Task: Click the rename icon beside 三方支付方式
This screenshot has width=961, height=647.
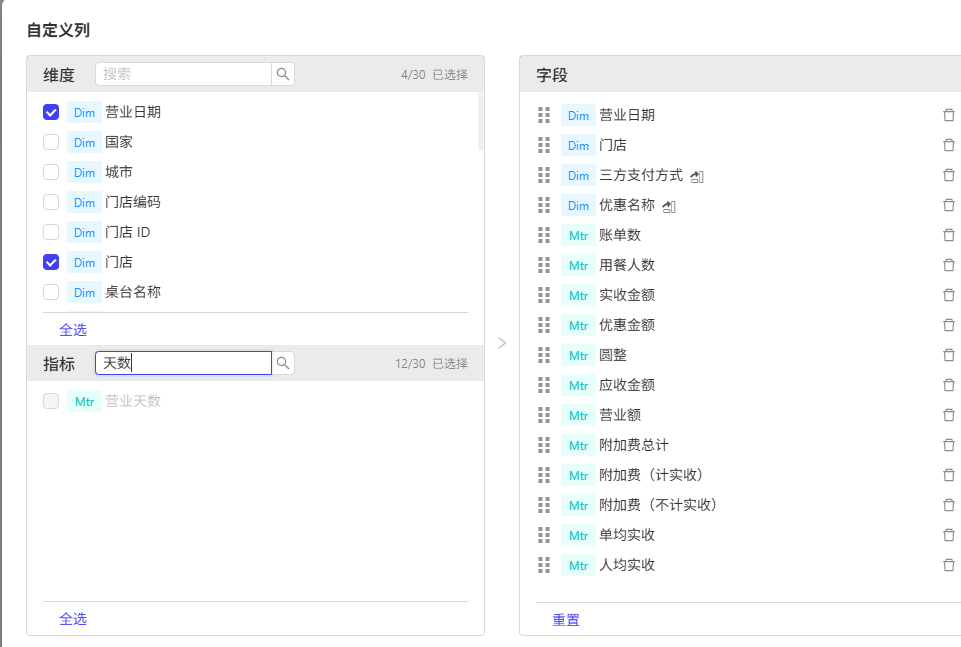Action: click(x=697, y=176)
